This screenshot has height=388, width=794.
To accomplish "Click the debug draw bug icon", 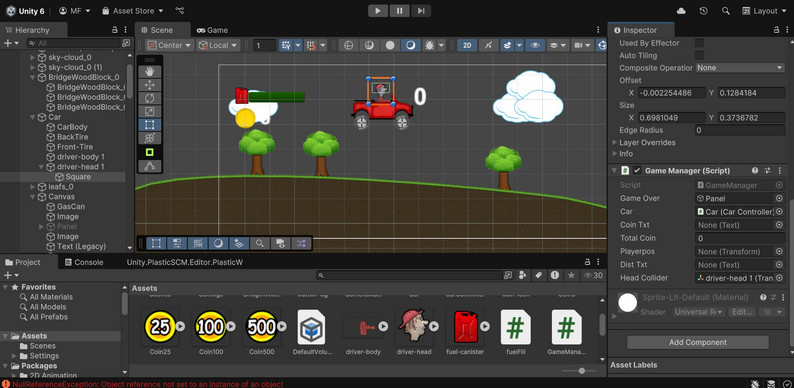I will pyautogui.click(x=429, y=45).
